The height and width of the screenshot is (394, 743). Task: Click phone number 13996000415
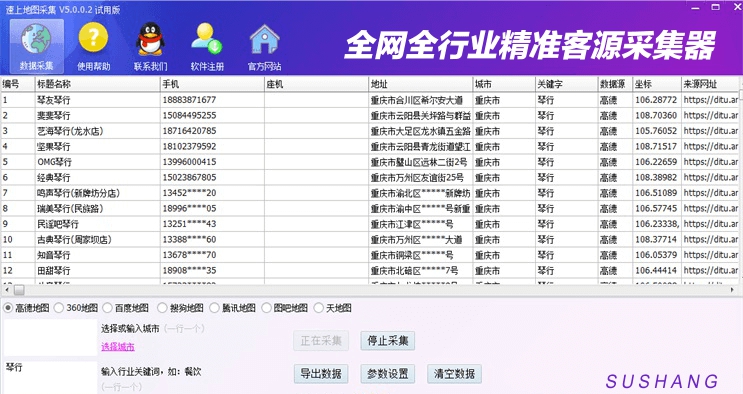189,162
